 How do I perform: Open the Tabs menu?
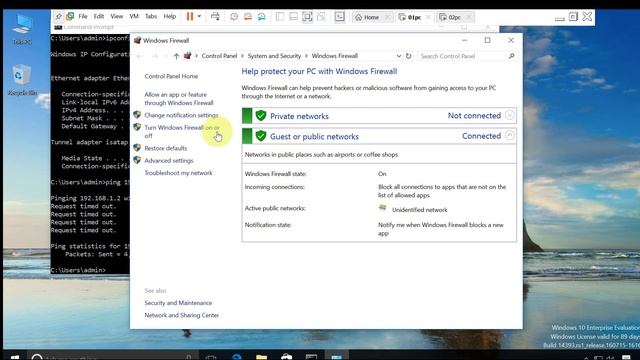tap(151, 16)
